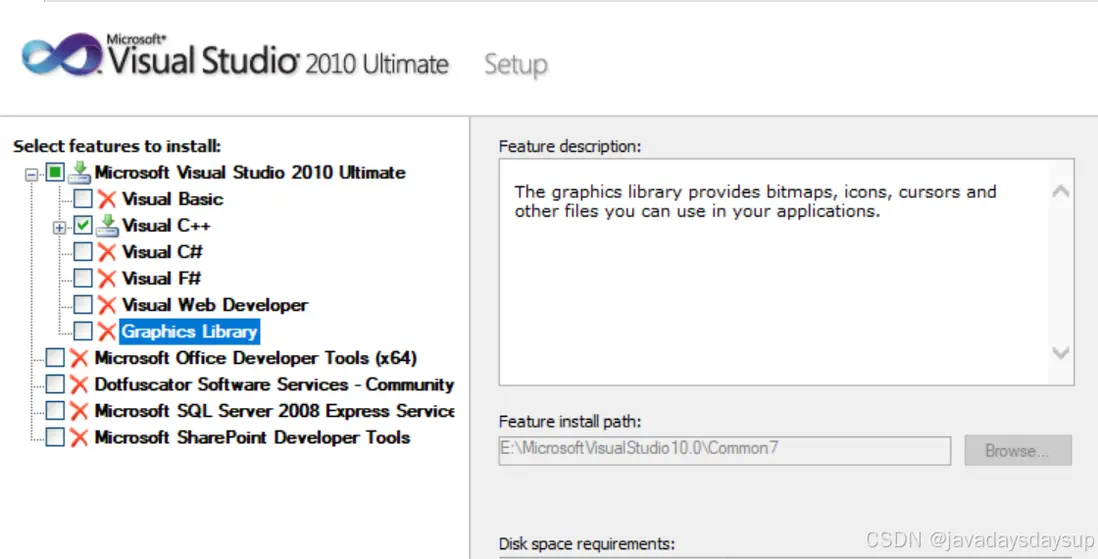1098x559 pixels.
Task: Click the 'Disk space requirements:' label
Action: (586, 544)
